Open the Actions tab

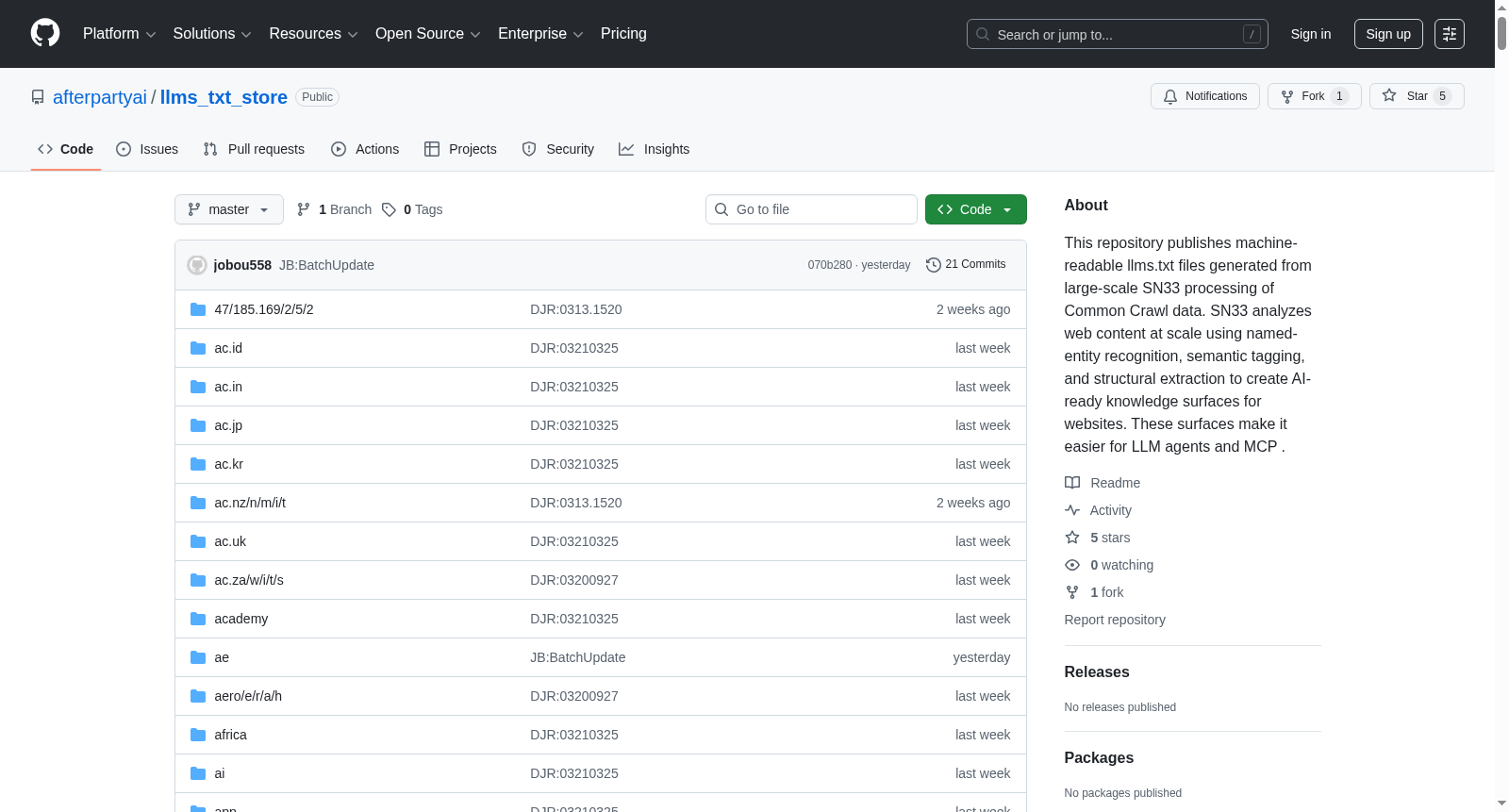(x=365, y=149)
